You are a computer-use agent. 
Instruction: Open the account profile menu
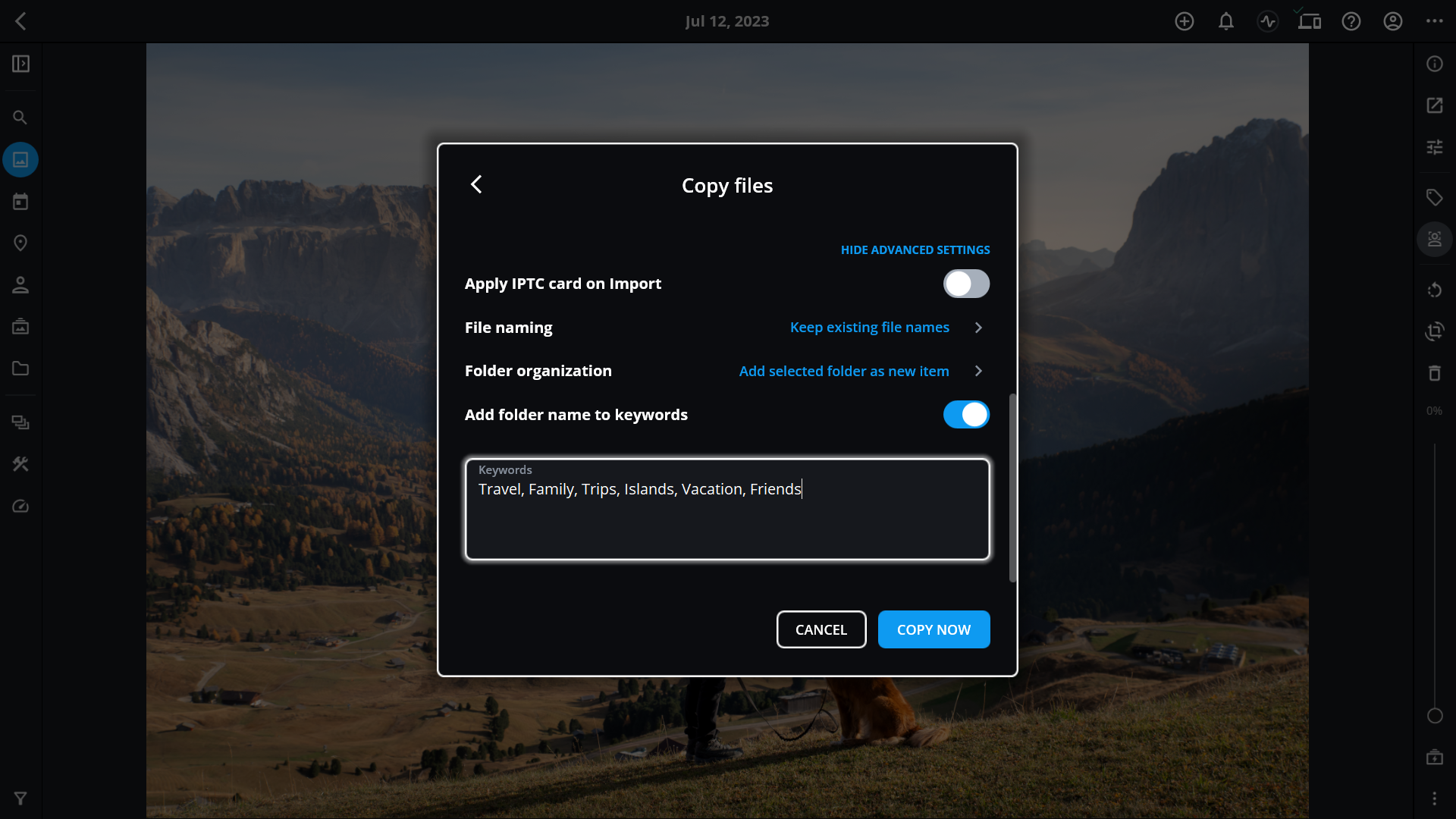click(1393, 21)
